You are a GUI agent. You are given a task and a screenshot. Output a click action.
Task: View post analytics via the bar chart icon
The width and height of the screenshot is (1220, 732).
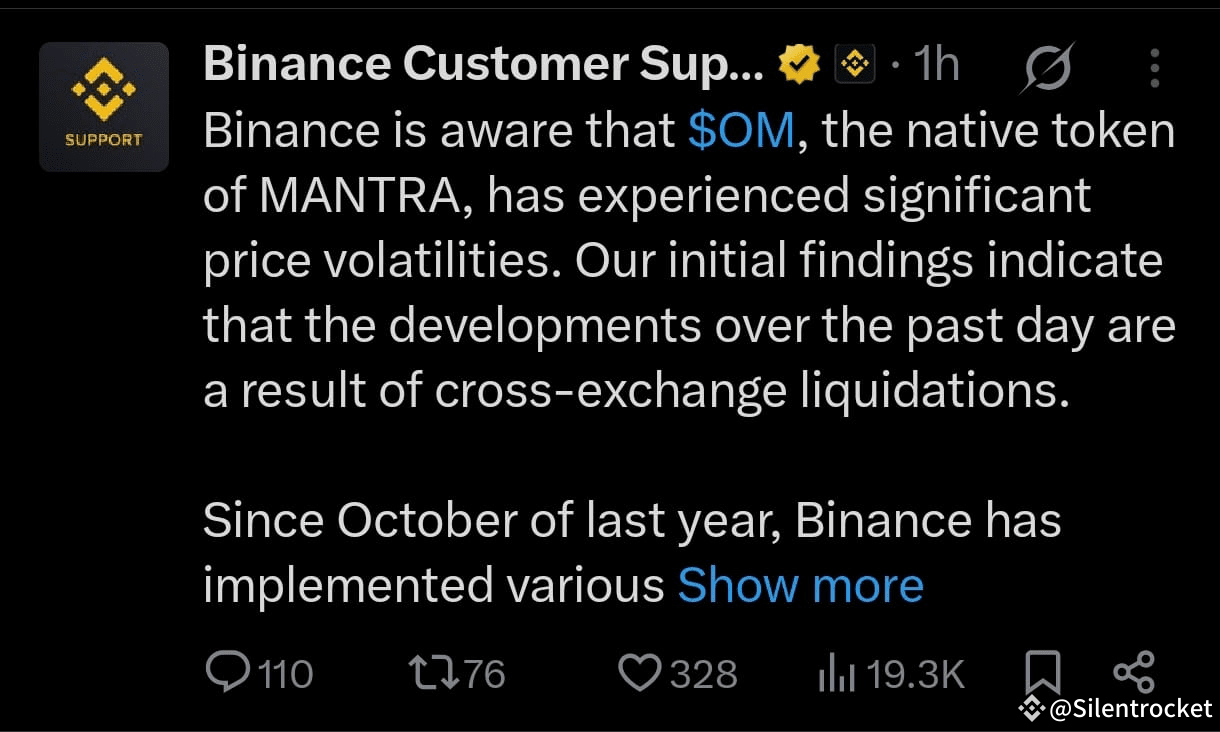[838, 672]
